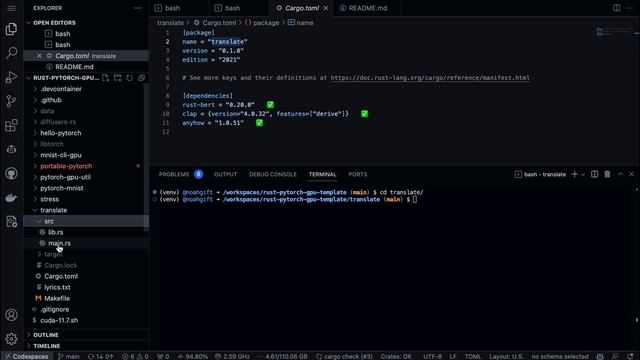
Task: Click the main branch status item
Action: [69, 356]
